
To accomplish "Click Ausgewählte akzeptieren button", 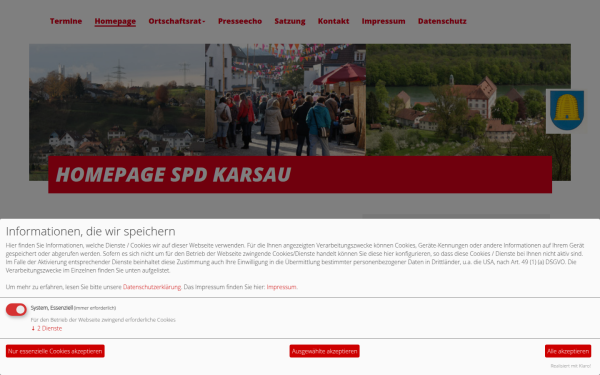I will click(x=324, y=351).
